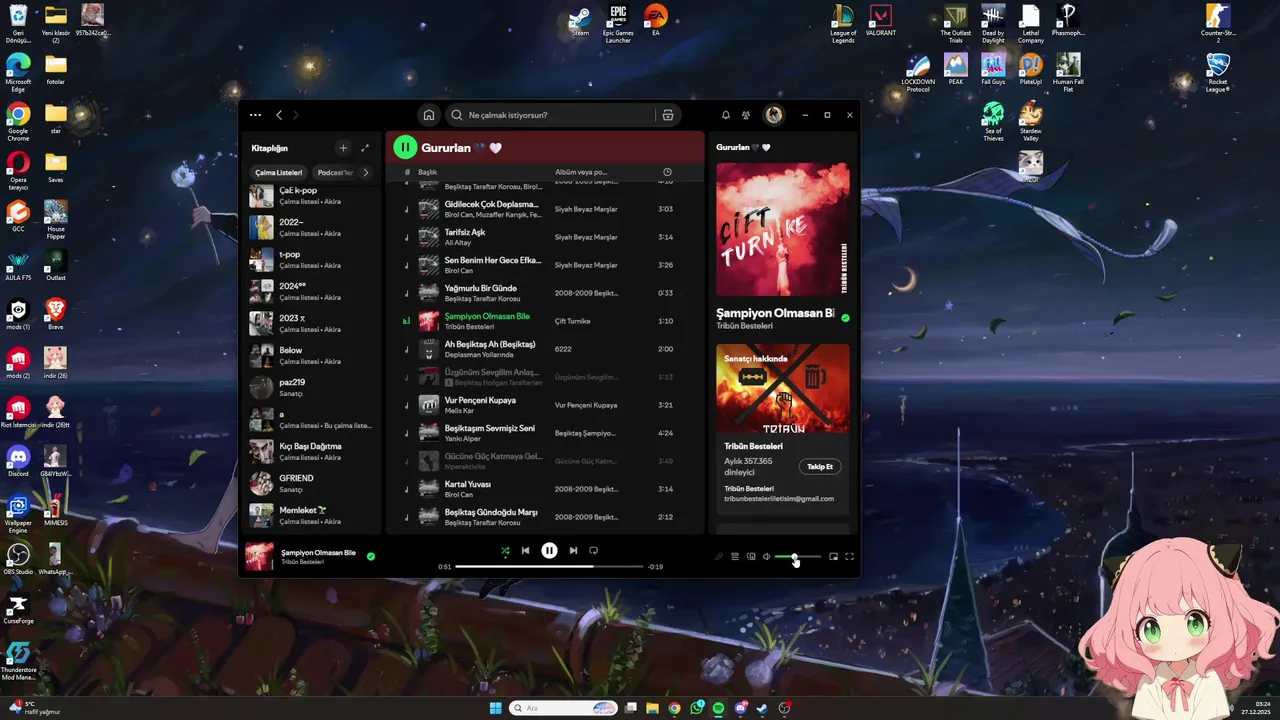Open the Friend Activity icon
Viewport: 1280px width, 720px height.
(x=746, y=115)
